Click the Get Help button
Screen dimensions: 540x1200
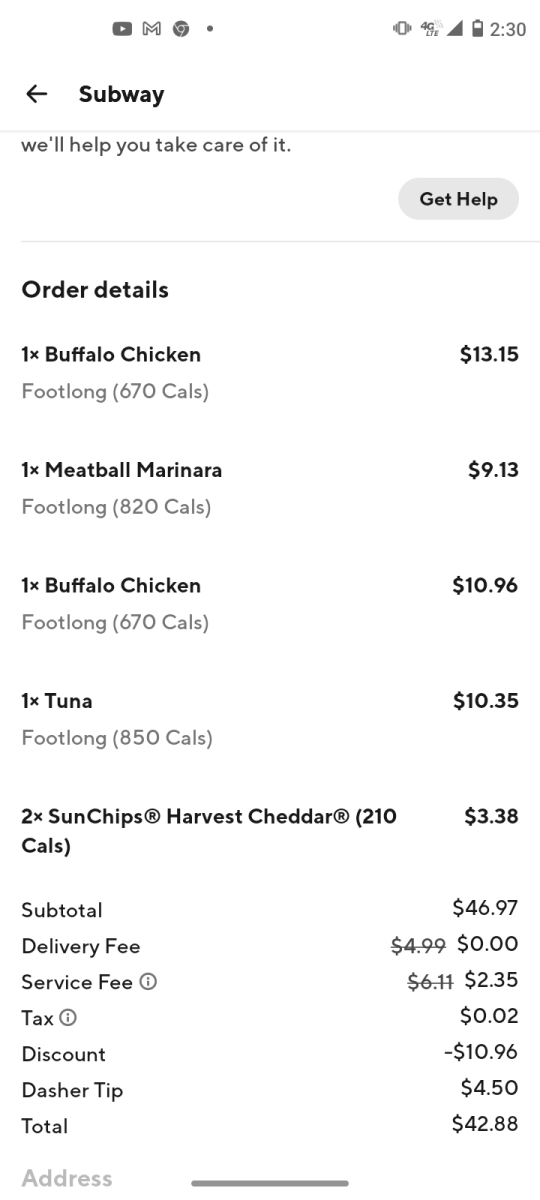(458, 199)
